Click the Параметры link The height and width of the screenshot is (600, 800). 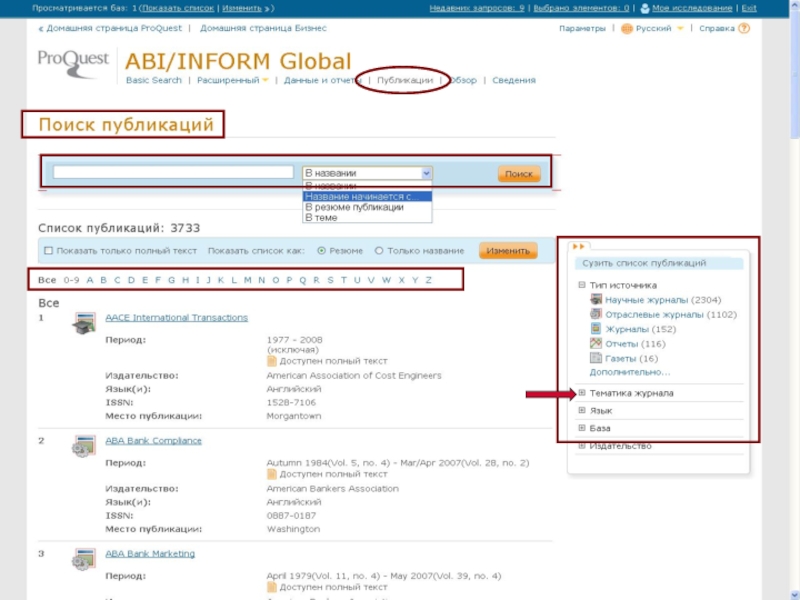pyautogui.click(x=582, y=29)
